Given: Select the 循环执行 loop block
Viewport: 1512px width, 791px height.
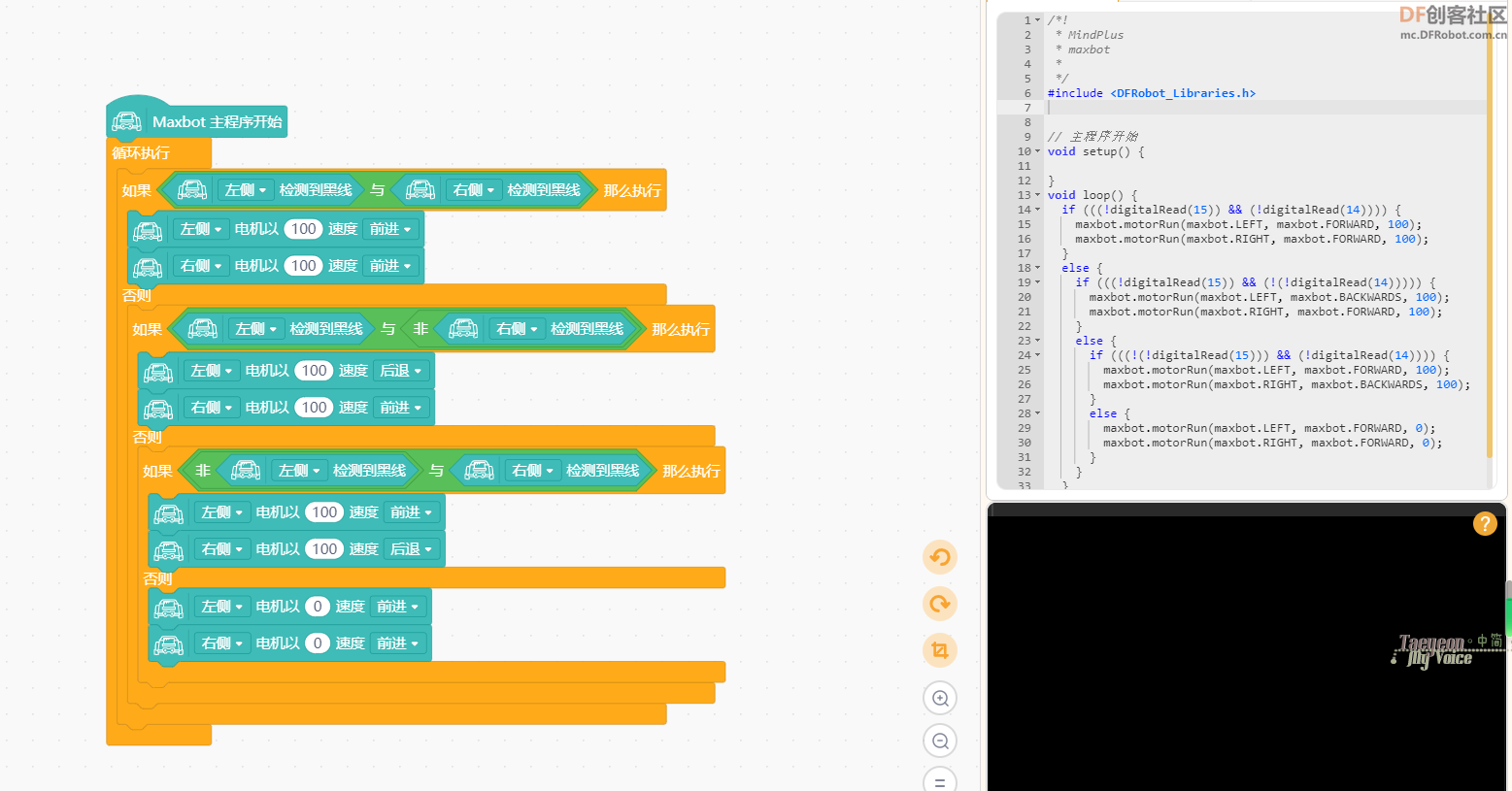Looking at the screenshot, I should (141, 152).
